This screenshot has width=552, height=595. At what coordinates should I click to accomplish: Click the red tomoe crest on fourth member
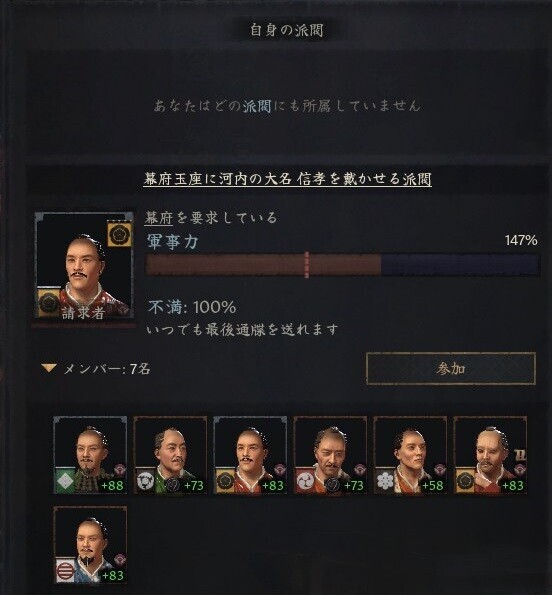click(x=306, y=481)
